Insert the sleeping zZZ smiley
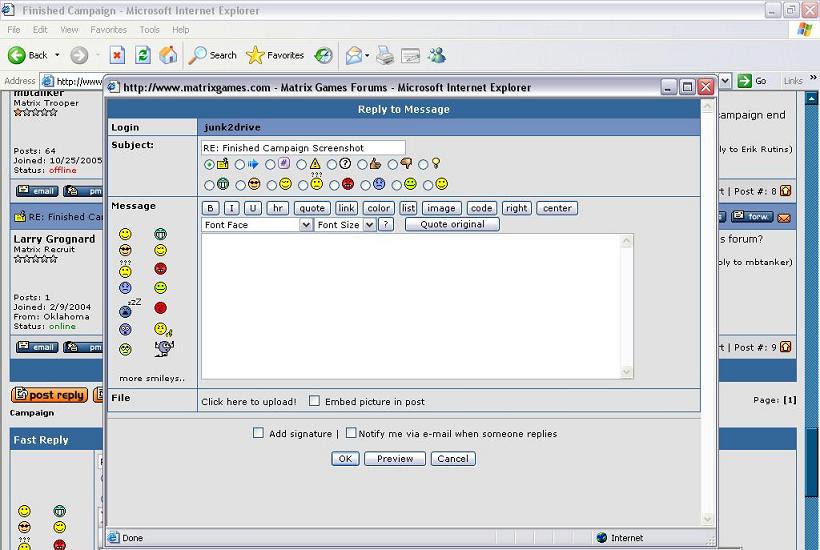 tap(128, 308)
